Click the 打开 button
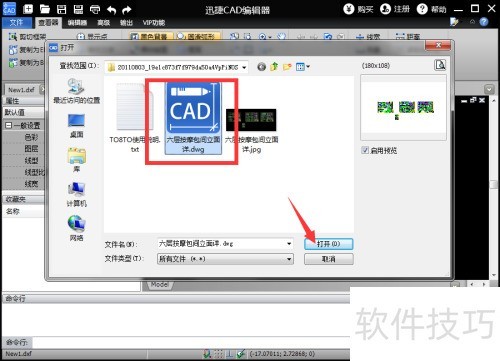 coord(328,244)
